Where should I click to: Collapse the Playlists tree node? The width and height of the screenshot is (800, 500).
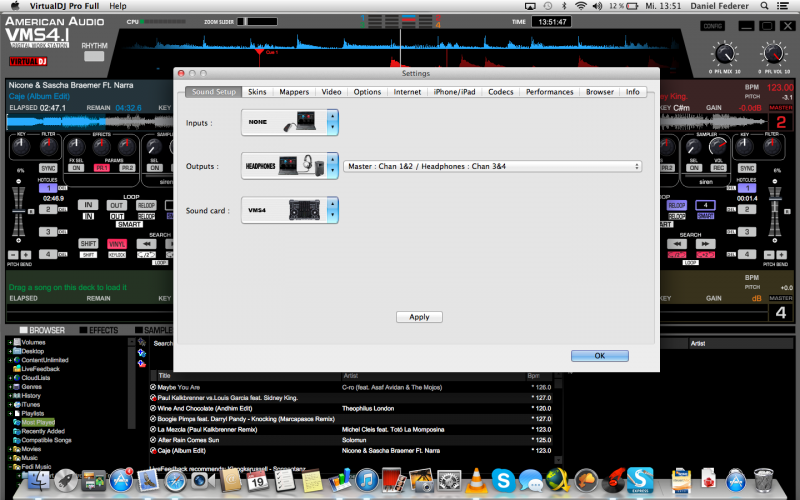click(x=10, y=413)
